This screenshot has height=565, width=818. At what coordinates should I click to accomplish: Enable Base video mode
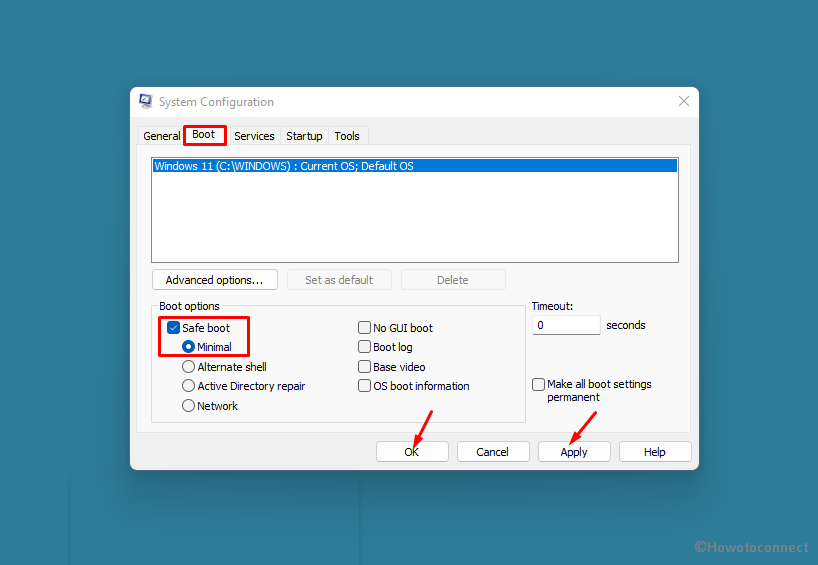364,367
